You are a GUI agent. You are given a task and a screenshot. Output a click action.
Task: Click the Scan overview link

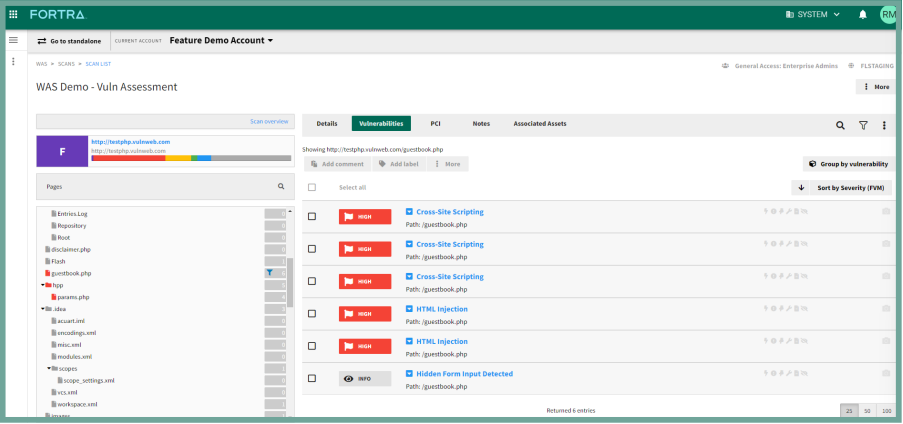point(269,122)
